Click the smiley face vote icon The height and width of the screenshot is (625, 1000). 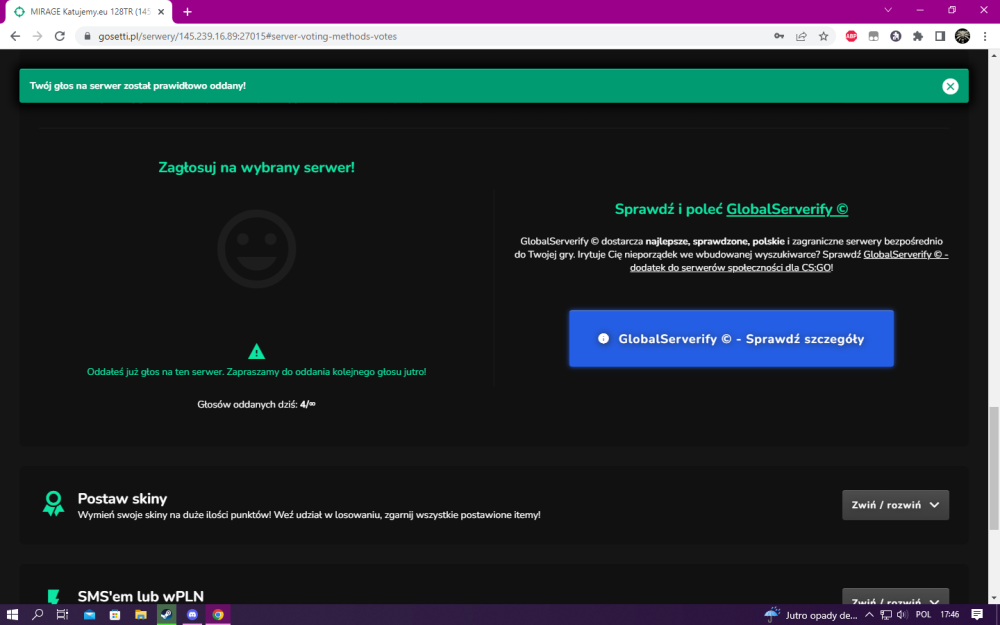click(256, 249)
